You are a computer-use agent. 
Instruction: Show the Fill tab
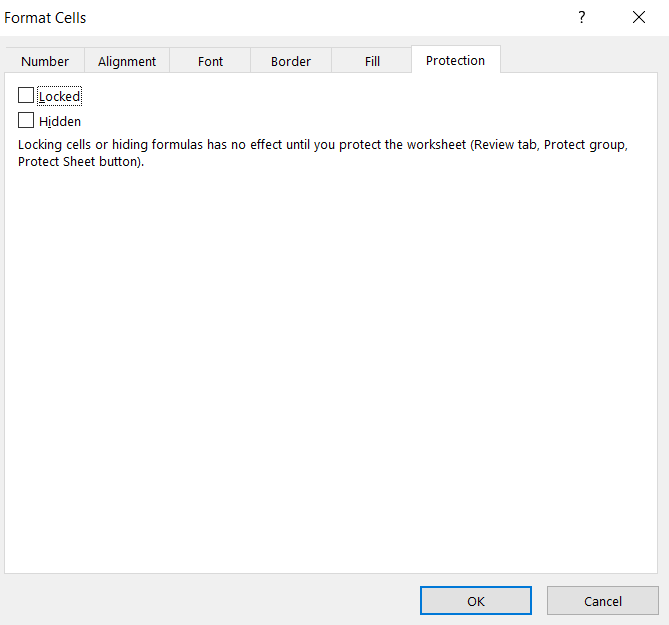pos(372,61)
